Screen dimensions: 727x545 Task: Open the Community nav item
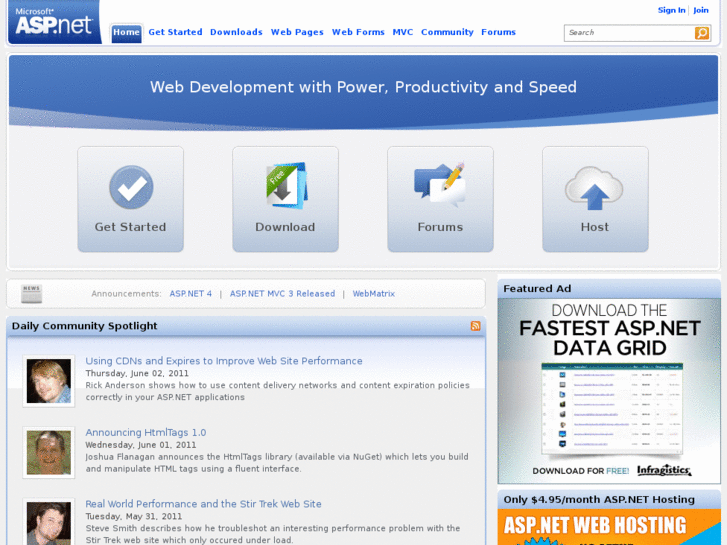point(447,32)
